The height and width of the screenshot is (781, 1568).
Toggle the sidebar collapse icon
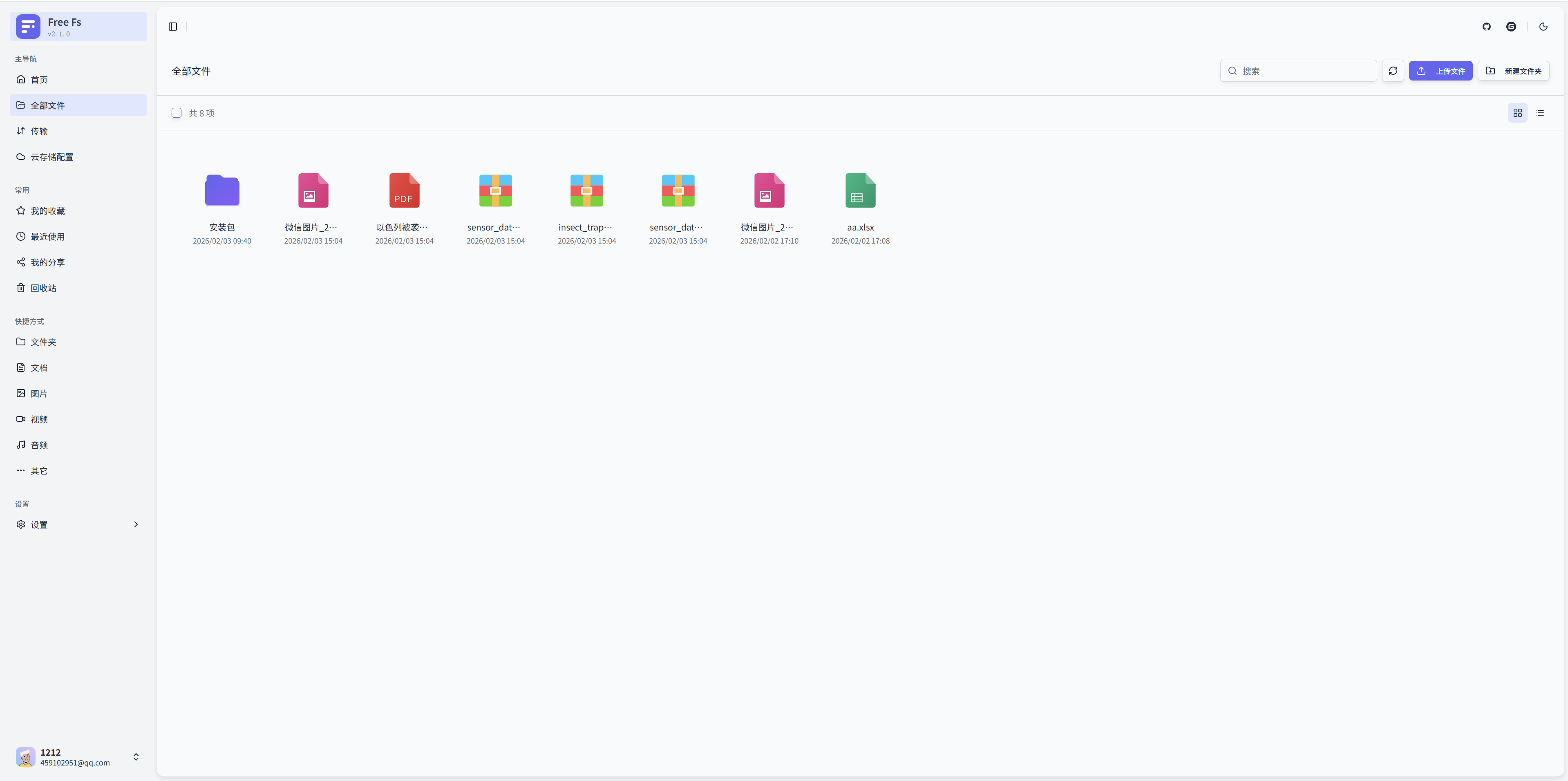[x=172, y=26]
